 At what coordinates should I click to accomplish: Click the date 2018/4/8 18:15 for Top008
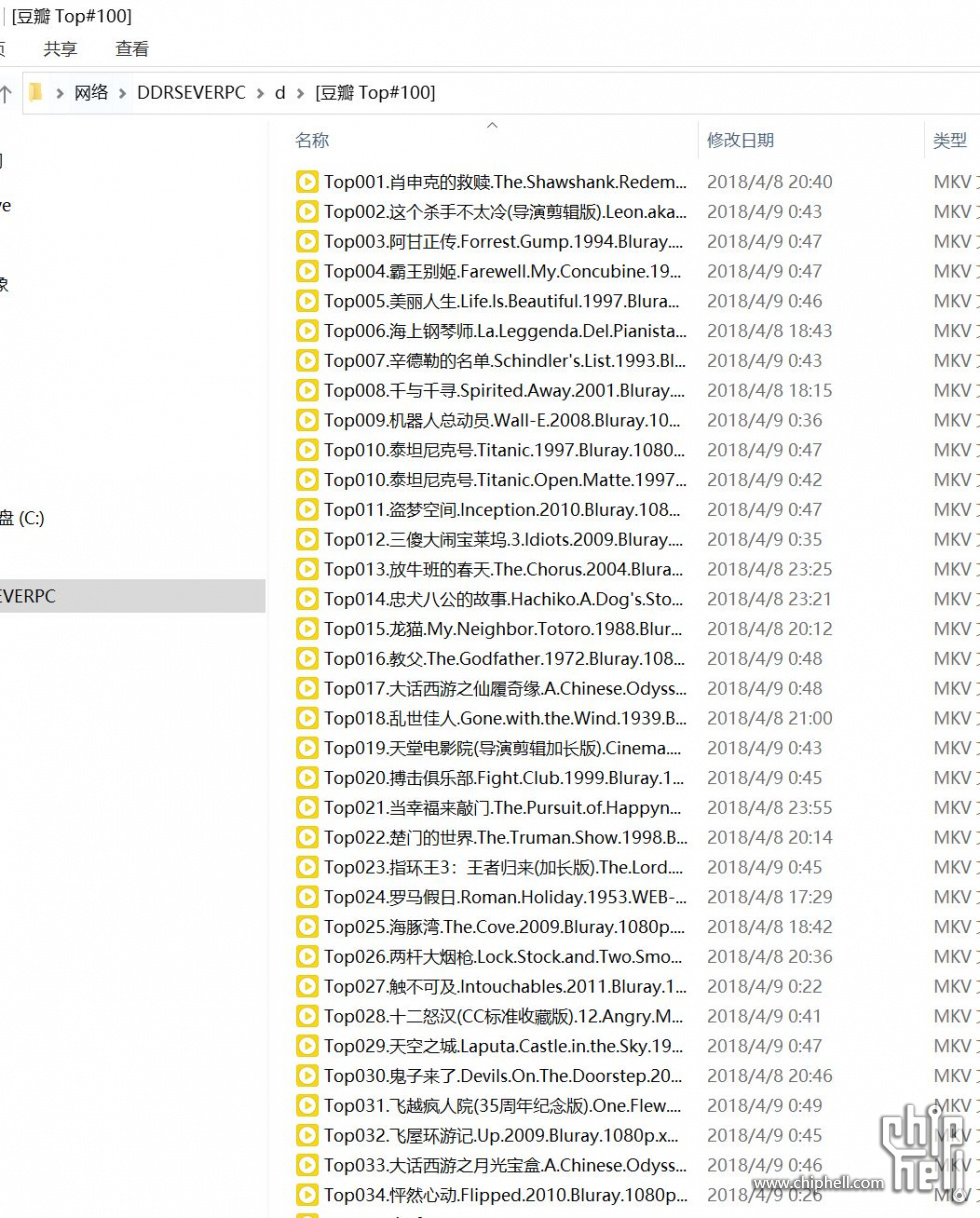click(770, 390)
